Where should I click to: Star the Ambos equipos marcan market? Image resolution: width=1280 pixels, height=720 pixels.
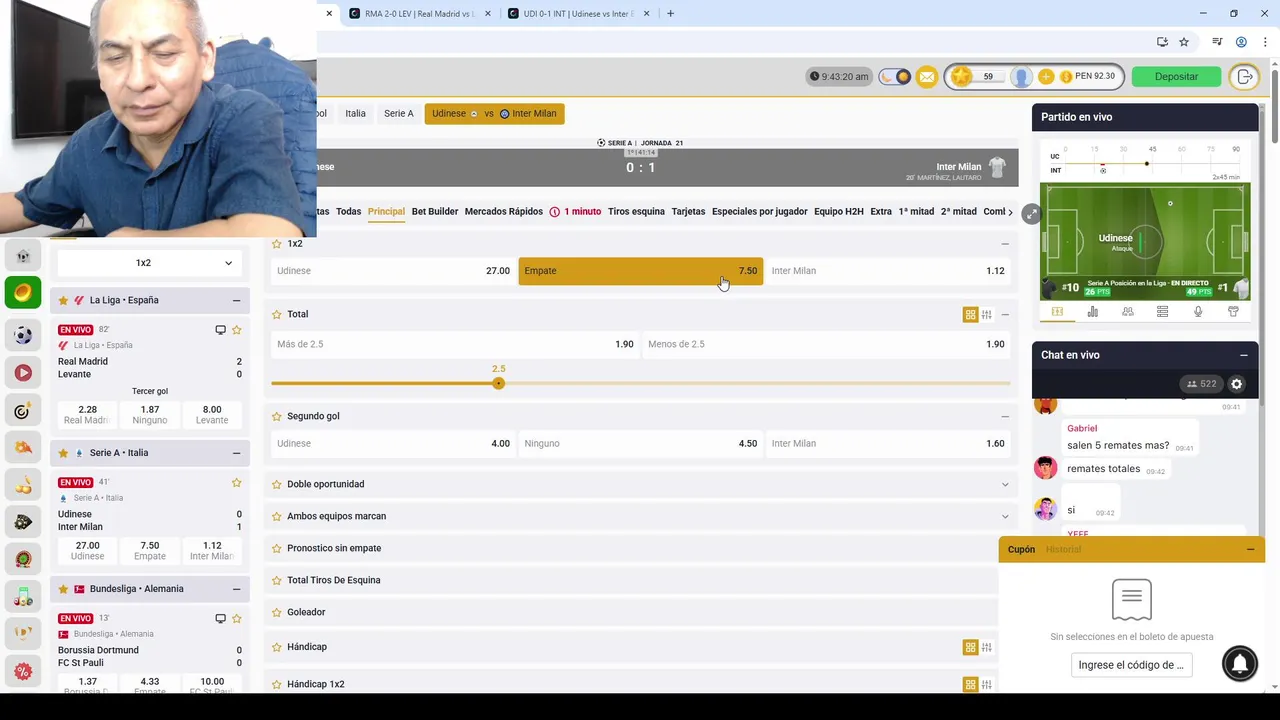pos(277,516)
